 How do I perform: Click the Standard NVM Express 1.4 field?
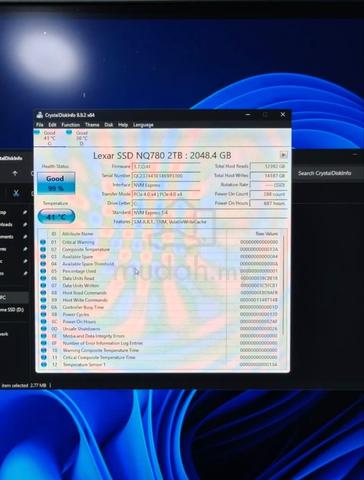click(210, 212)
